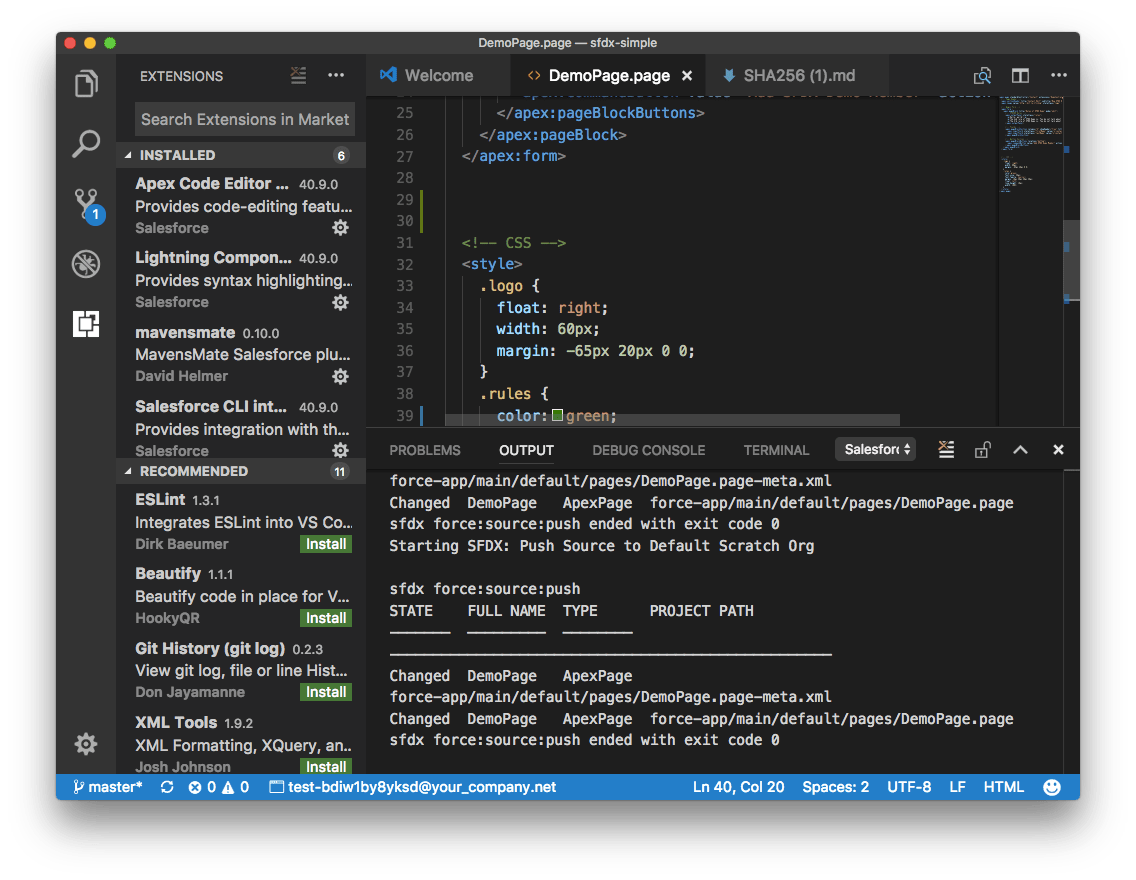Toggle the output scroll lock
This screenshot has height=880, width=1136.
[982, 450]
